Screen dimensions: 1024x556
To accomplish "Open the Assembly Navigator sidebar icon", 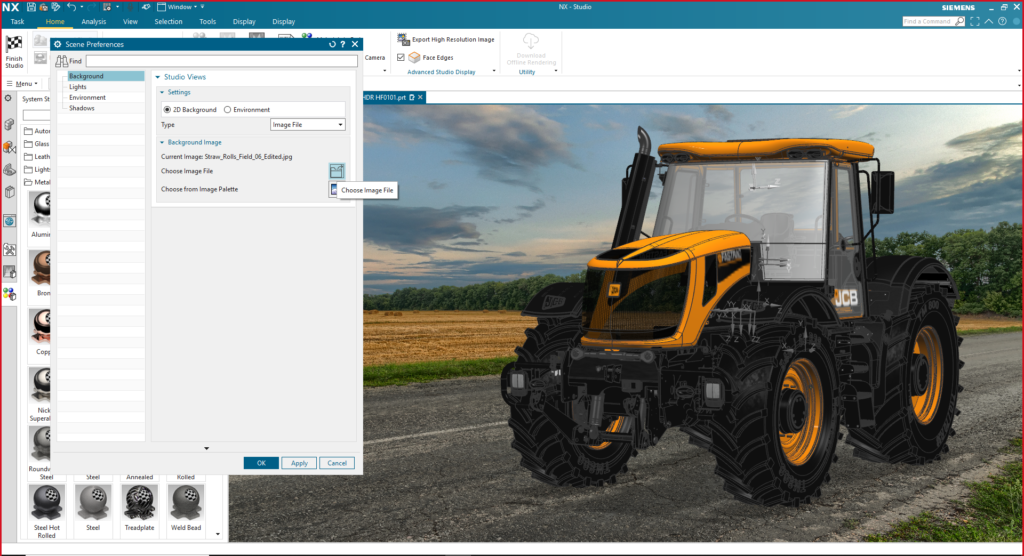I will pyautogui.click(x=9, y=124).
